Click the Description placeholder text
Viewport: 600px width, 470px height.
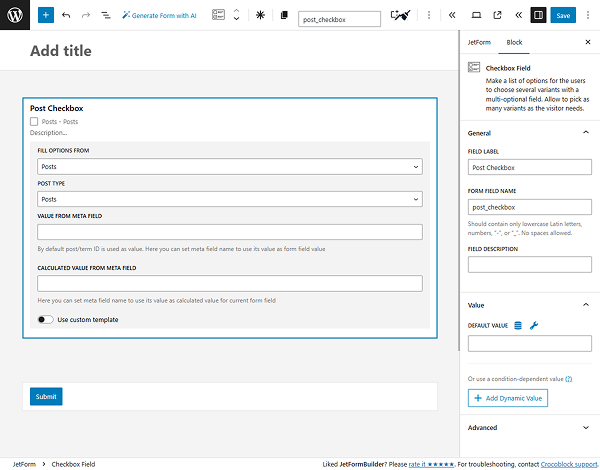(49, 133)
